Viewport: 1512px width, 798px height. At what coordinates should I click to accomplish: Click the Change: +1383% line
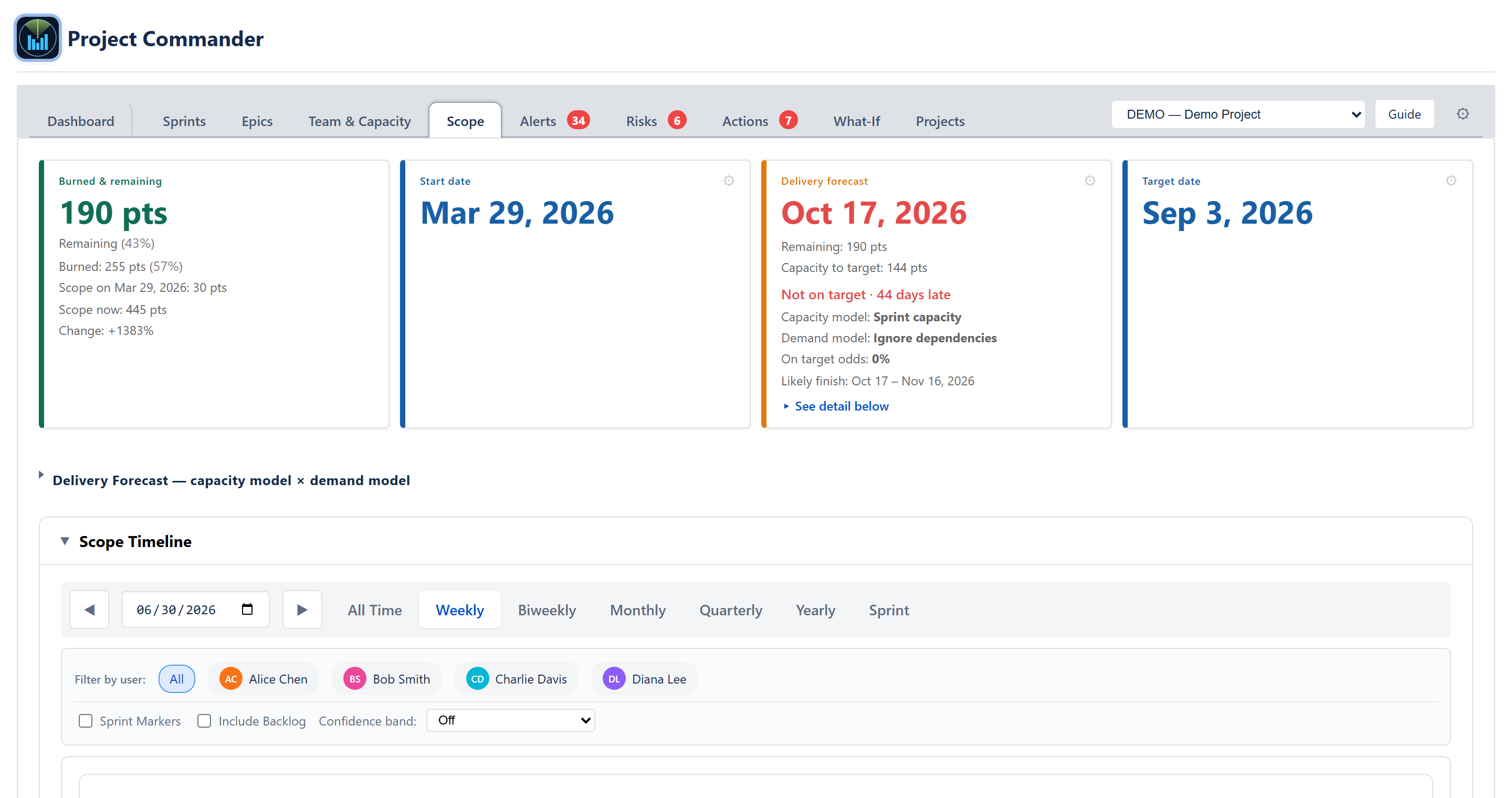tap(106, 330)
